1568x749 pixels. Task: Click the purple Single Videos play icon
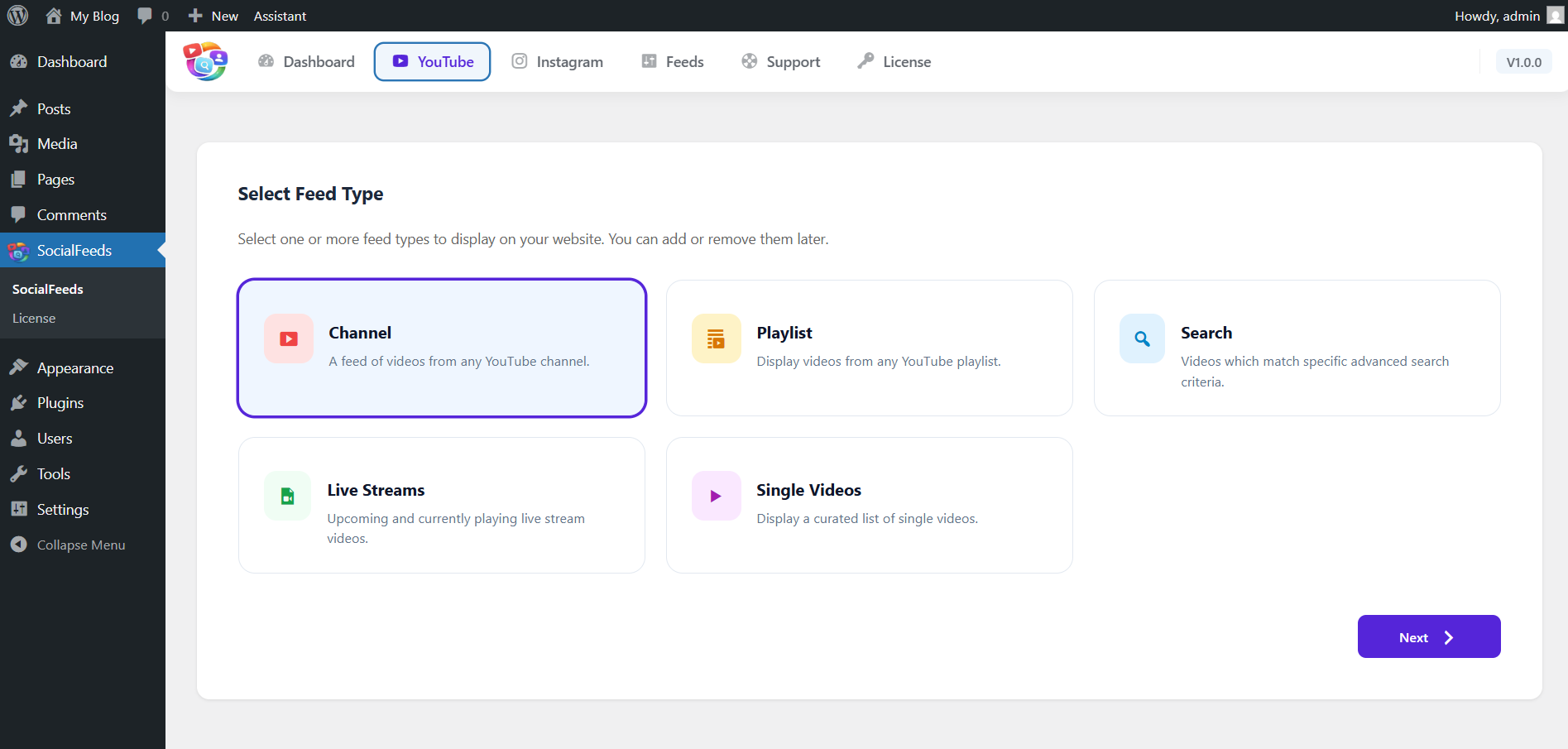[716, 496]
